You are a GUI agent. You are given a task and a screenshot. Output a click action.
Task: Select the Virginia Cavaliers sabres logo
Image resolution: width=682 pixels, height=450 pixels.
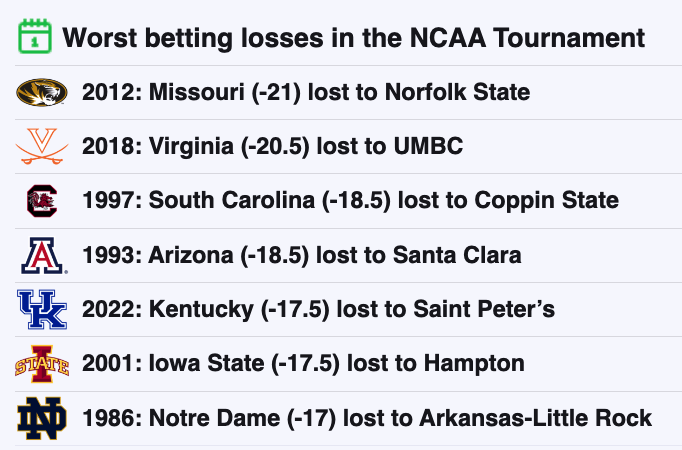[x=42, y=146]
